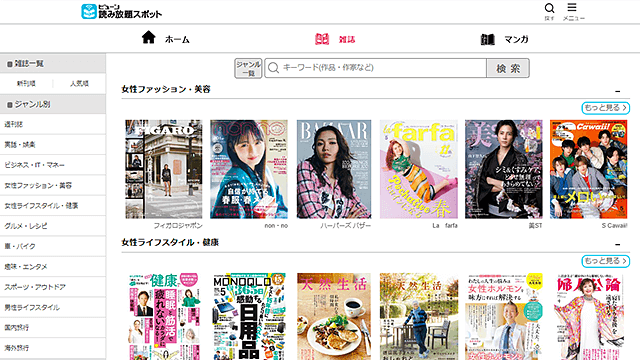
Task: Select 男性ライフスタイル genre in sidebar
Action: 53,307
